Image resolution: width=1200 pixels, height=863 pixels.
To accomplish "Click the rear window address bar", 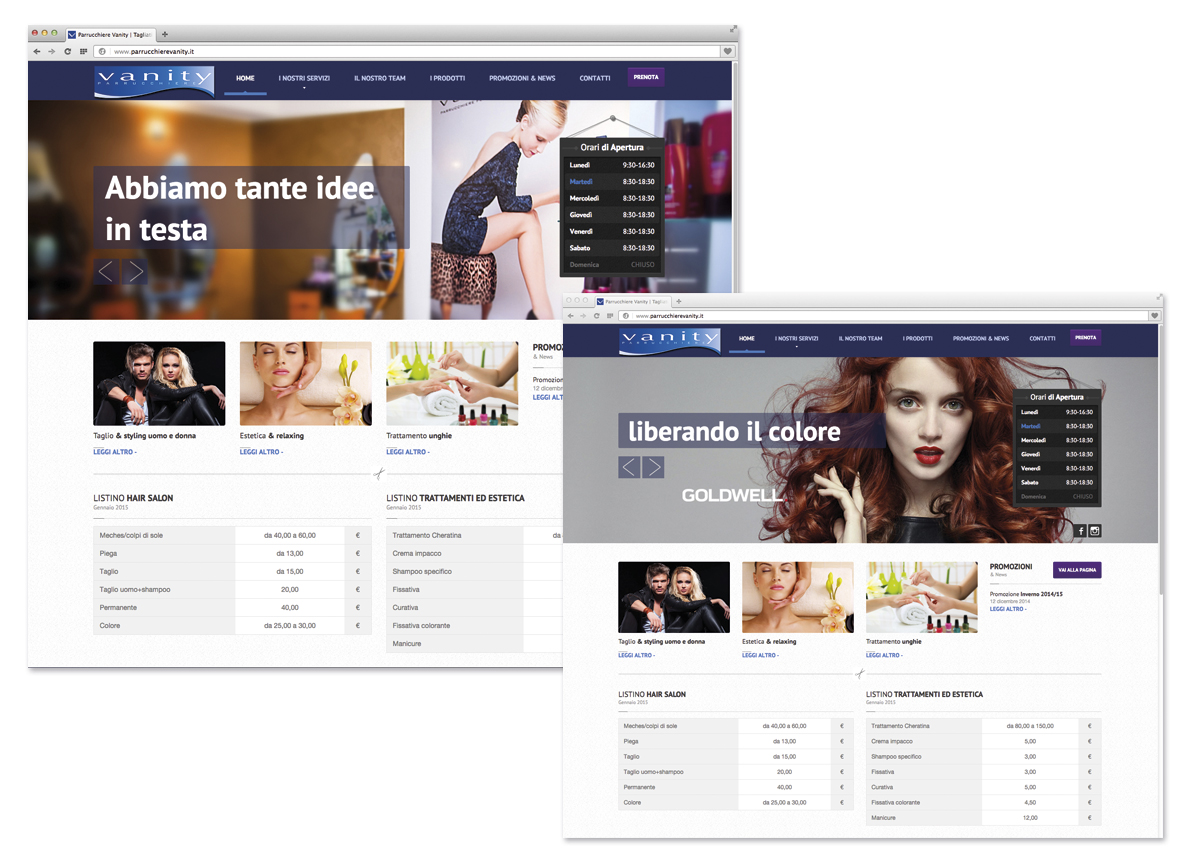I will point(406,51).
